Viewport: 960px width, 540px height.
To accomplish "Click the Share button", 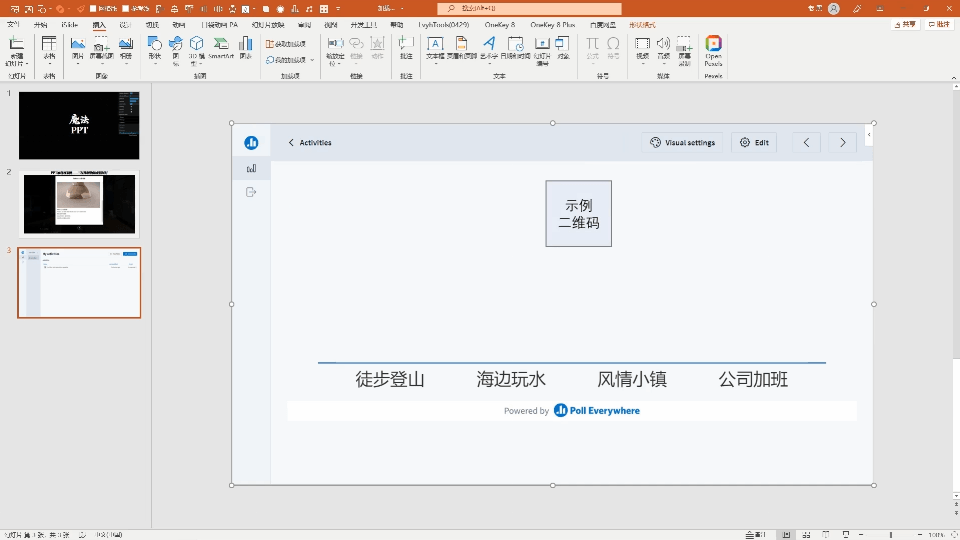I will pyautogui.click(x=906, y=24).
